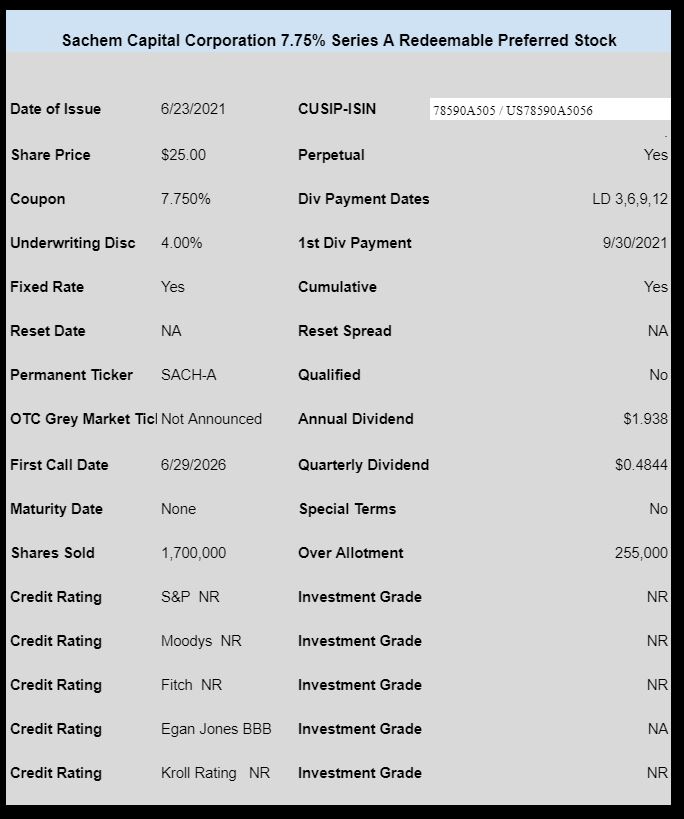
Task: Click the Coupon value 7.750%
Action: 185,198
